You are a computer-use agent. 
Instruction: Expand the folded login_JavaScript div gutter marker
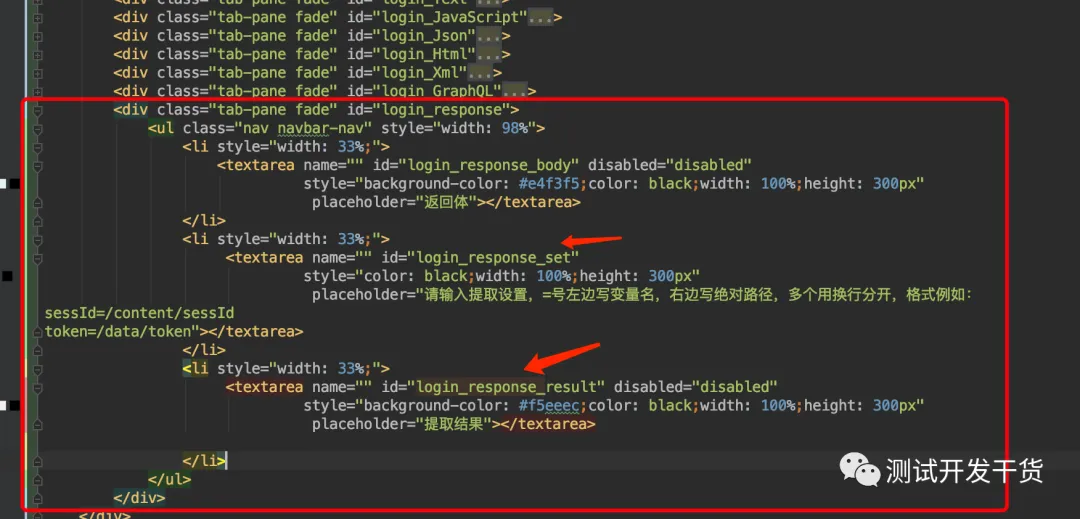point(37,17)
